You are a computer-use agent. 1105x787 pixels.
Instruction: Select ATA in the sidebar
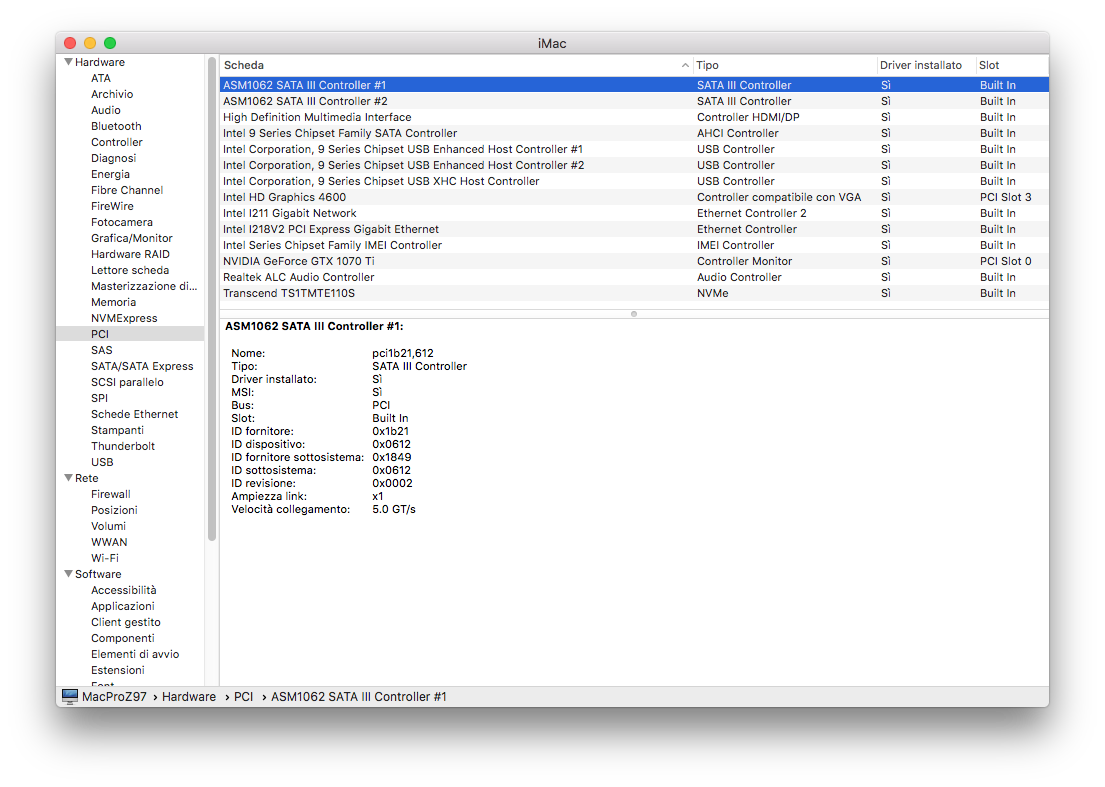click(101, 78)
